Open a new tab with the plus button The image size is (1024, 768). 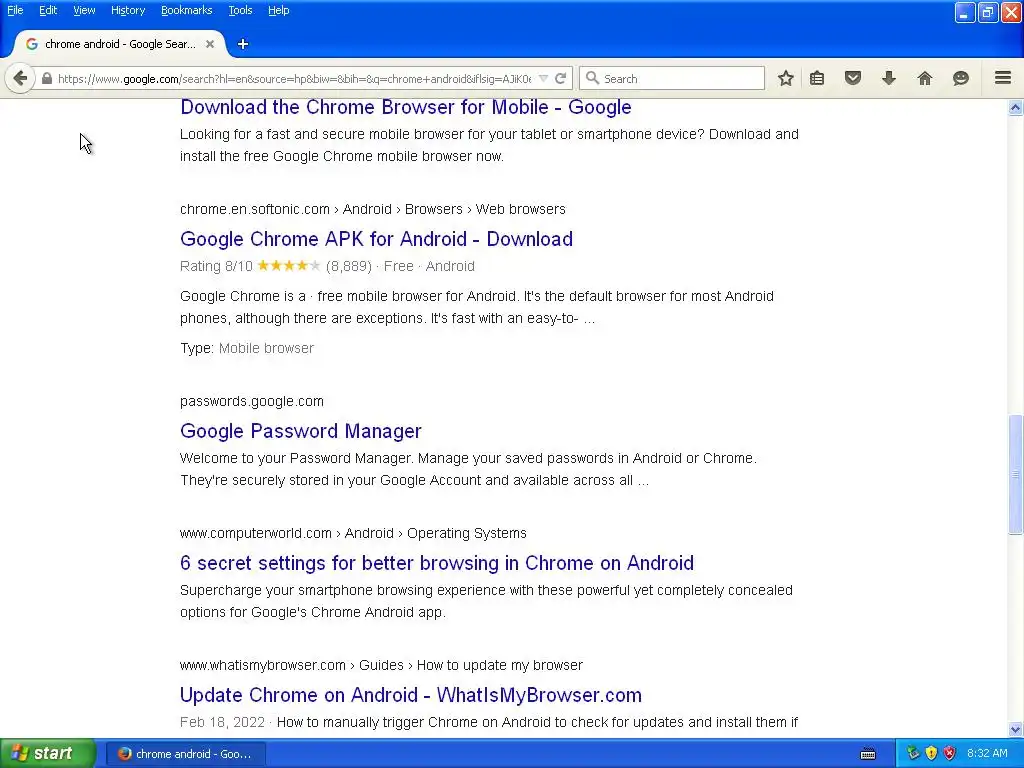243,44
